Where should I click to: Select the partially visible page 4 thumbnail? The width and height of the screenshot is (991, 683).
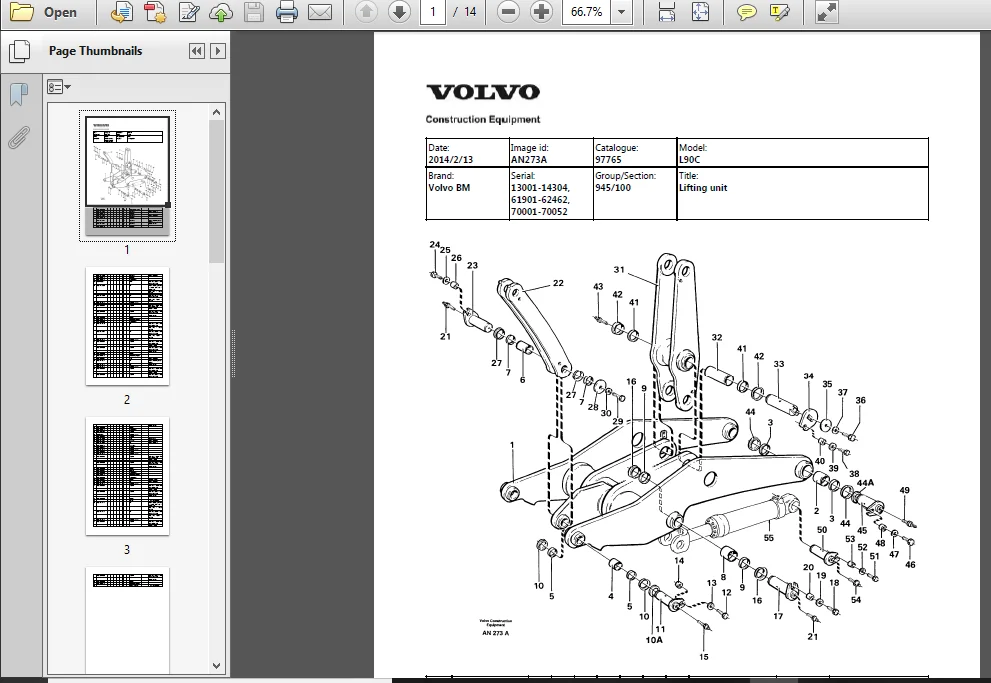click(127, 620)
